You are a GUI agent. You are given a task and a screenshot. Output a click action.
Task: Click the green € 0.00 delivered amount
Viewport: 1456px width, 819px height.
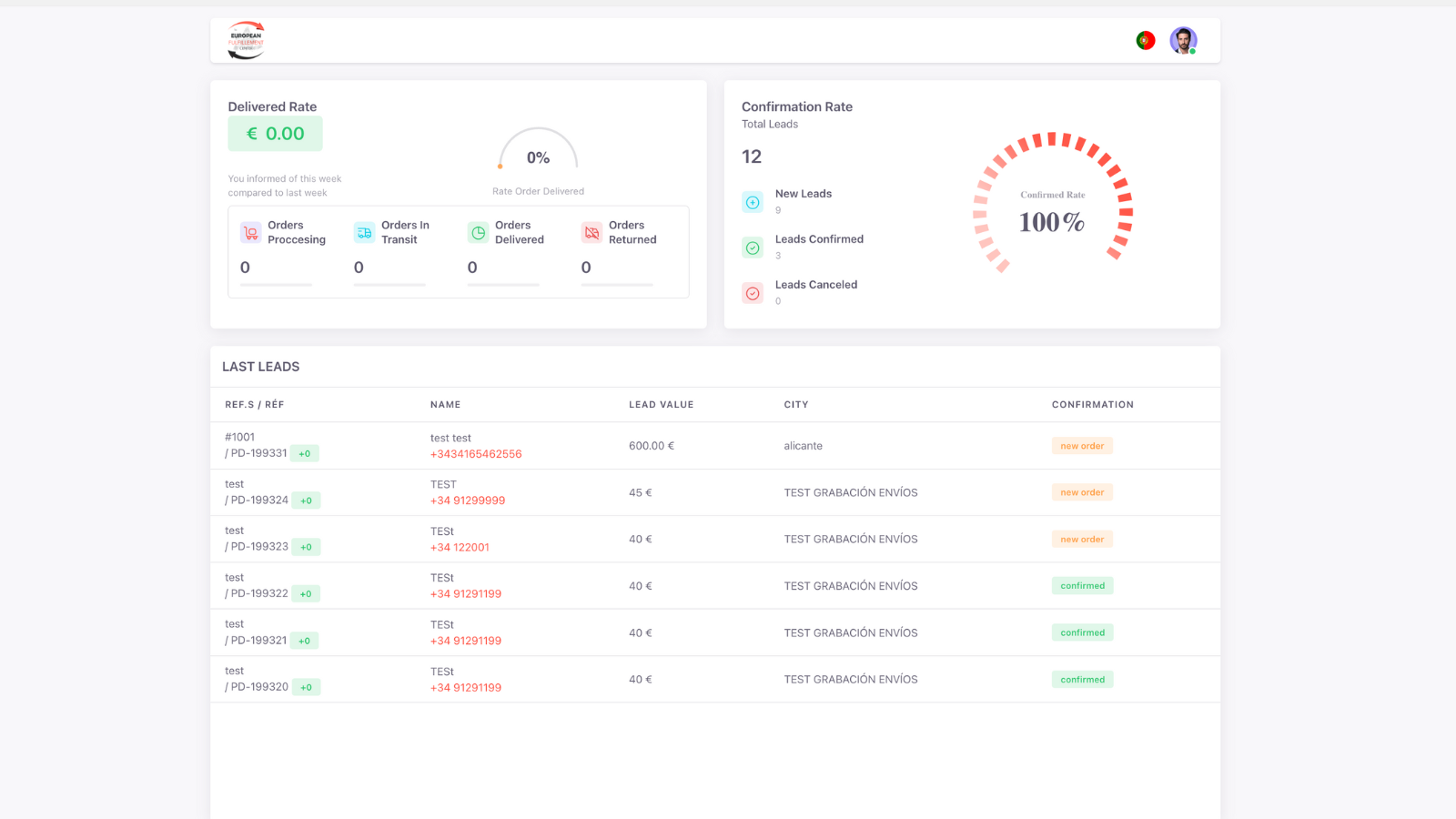[x=275, y=134]
